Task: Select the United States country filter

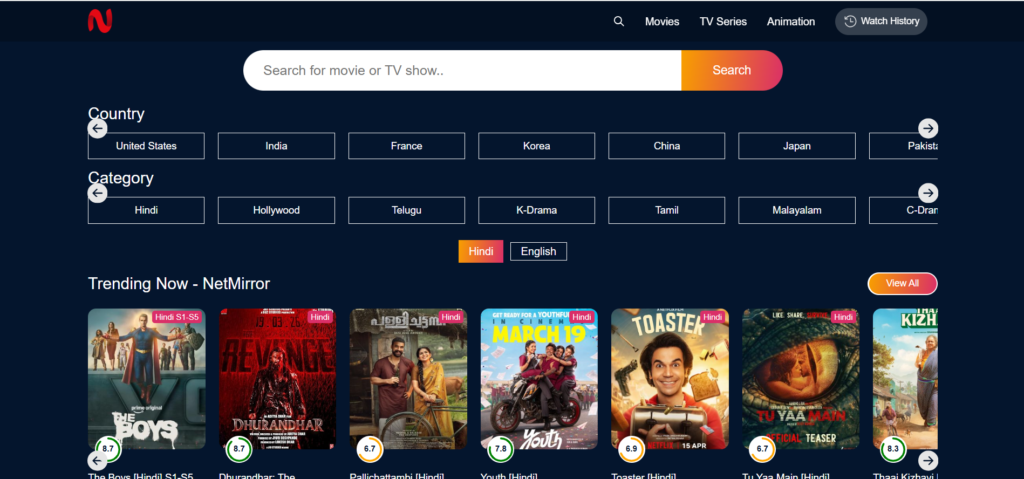Action: pos(146,146)
